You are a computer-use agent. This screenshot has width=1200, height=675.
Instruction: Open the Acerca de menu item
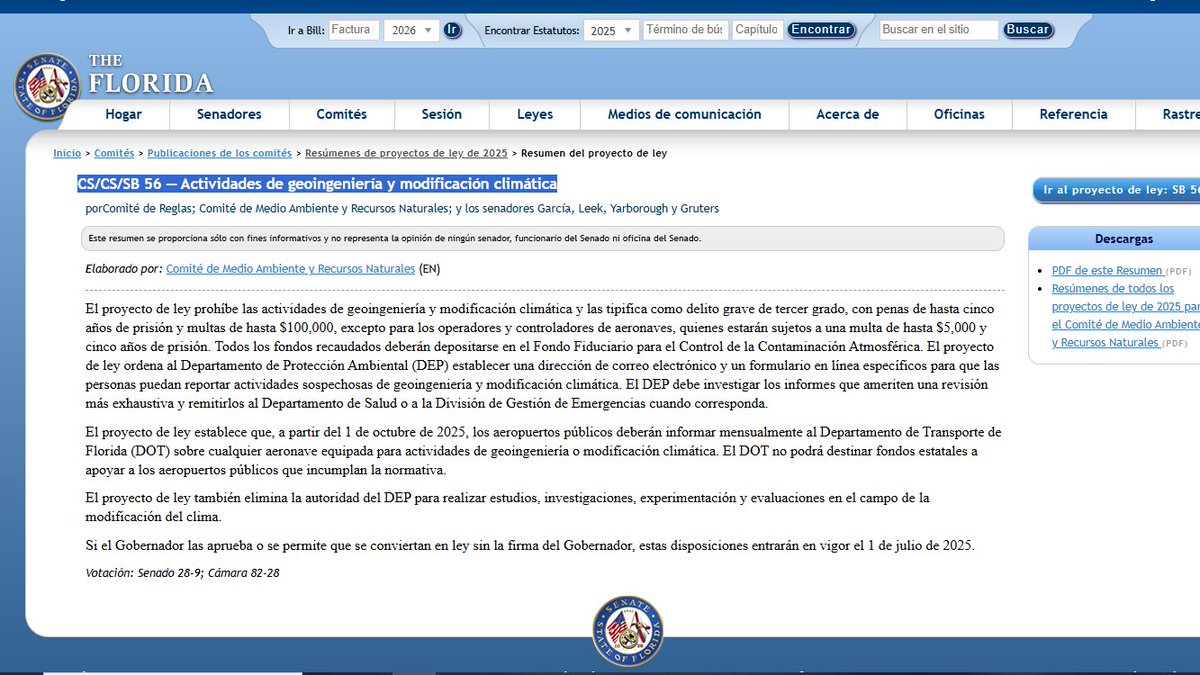tap(848, 114)
